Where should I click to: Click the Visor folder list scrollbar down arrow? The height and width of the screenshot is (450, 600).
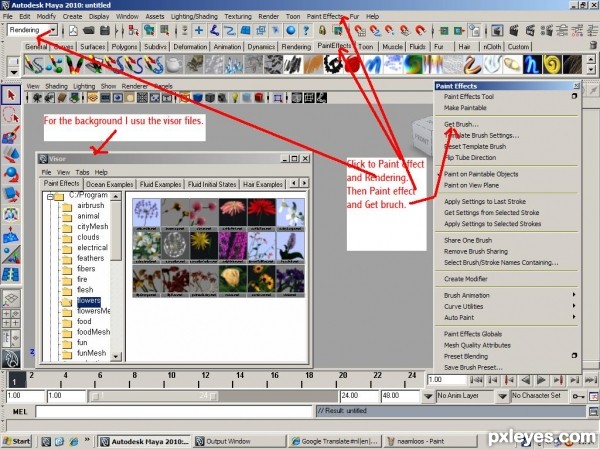116,357
